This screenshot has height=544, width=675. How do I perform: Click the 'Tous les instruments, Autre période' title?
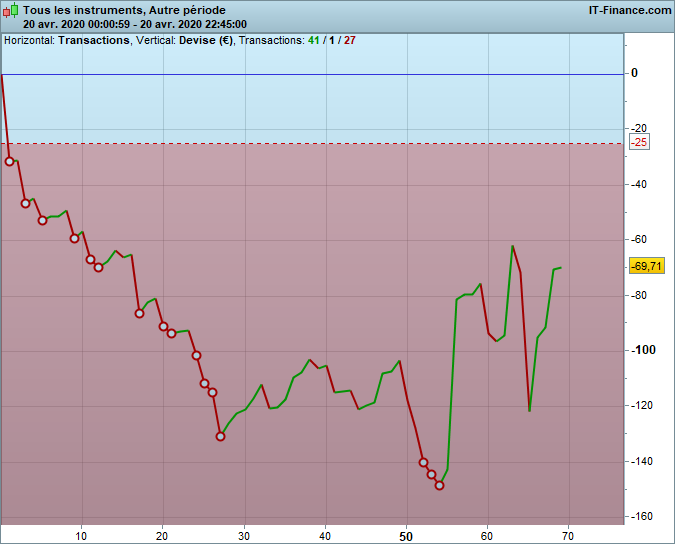(124, 10)
